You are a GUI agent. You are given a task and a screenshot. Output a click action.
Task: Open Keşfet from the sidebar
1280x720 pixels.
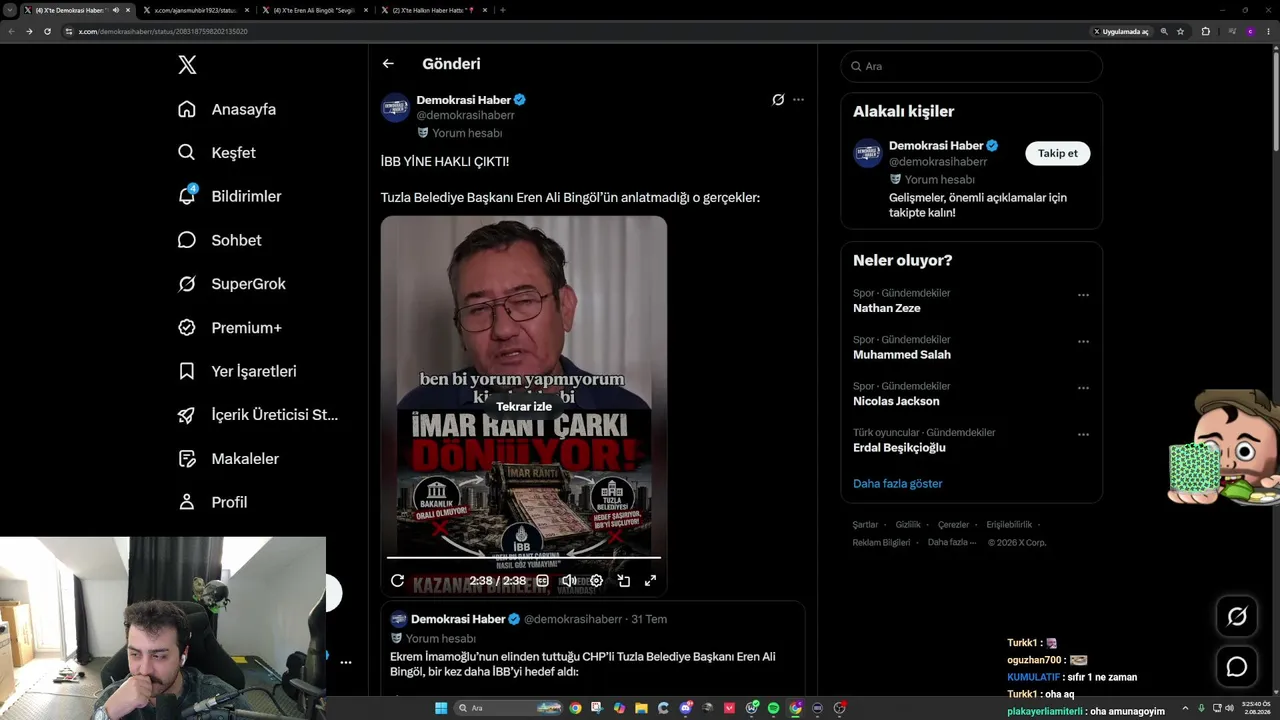[x=217, y=153]
